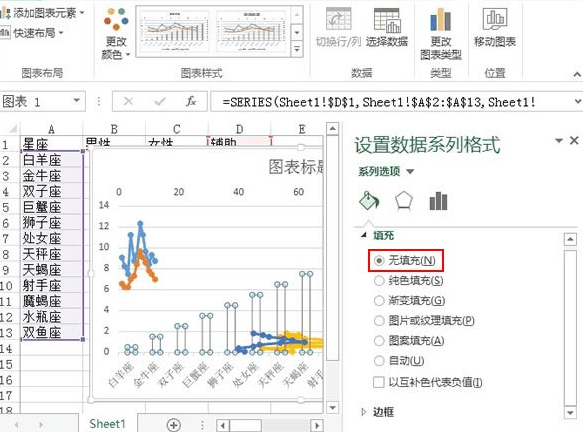
Task: Click the Insert Function fx icon
Action: (x=191, y=101)
